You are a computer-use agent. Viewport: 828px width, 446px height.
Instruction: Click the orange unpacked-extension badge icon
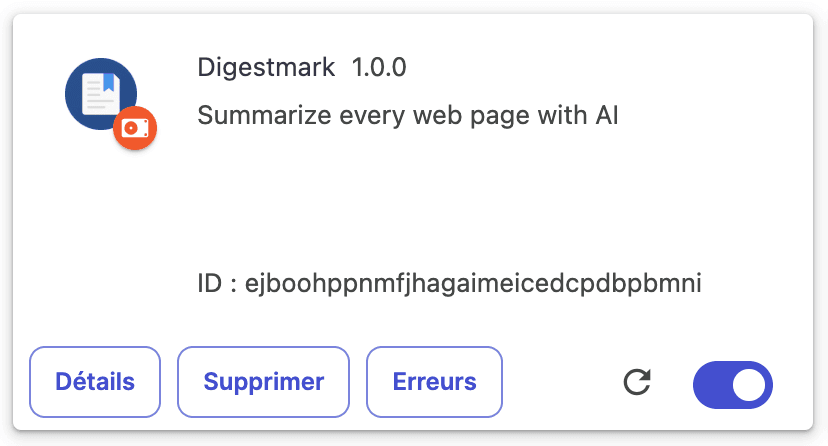135,128
